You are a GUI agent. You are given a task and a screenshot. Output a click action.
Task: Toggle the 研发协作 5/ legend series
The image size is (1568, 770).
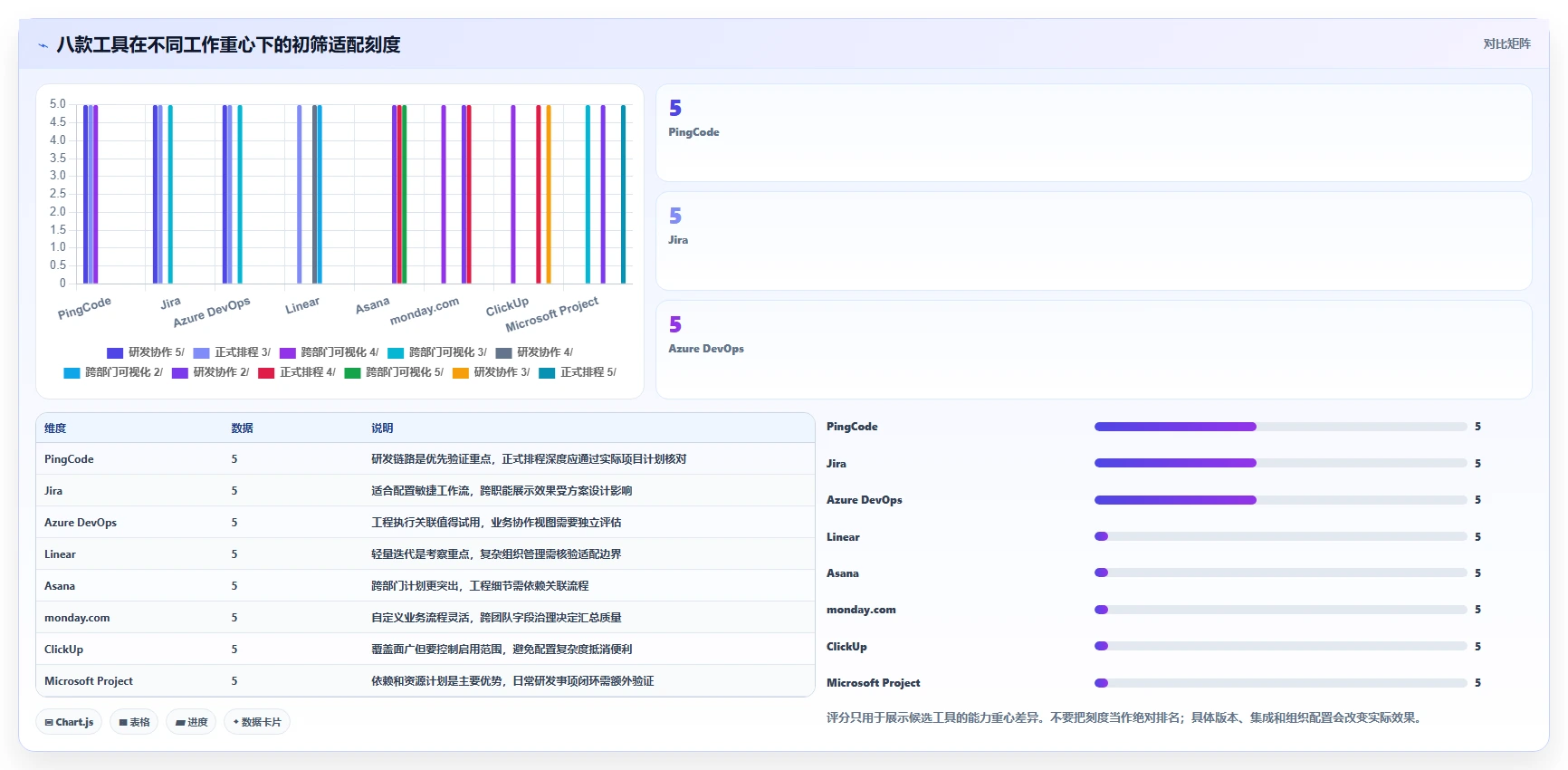pyautogui.click(x=146, y=352)
